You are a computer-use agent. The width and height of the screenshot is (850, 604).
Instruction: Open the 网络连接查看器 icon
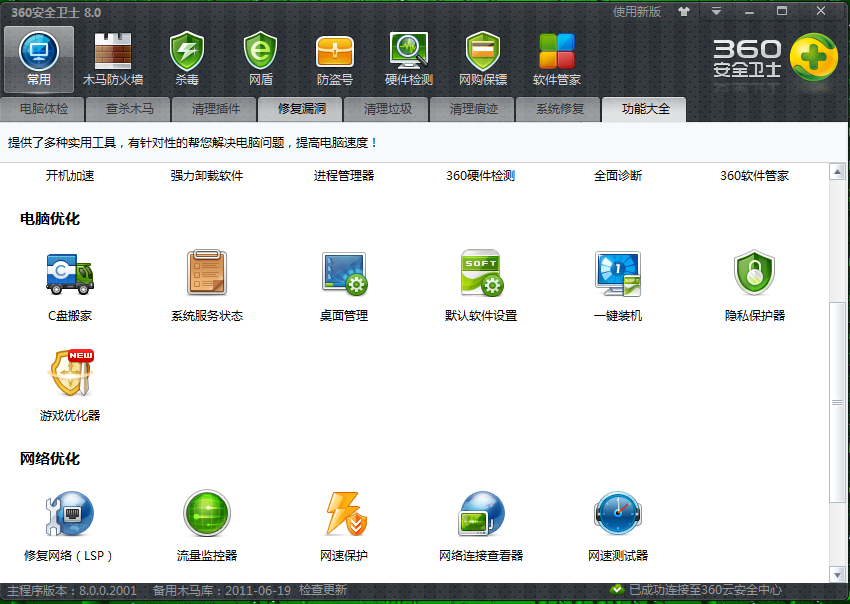[481, 513]
